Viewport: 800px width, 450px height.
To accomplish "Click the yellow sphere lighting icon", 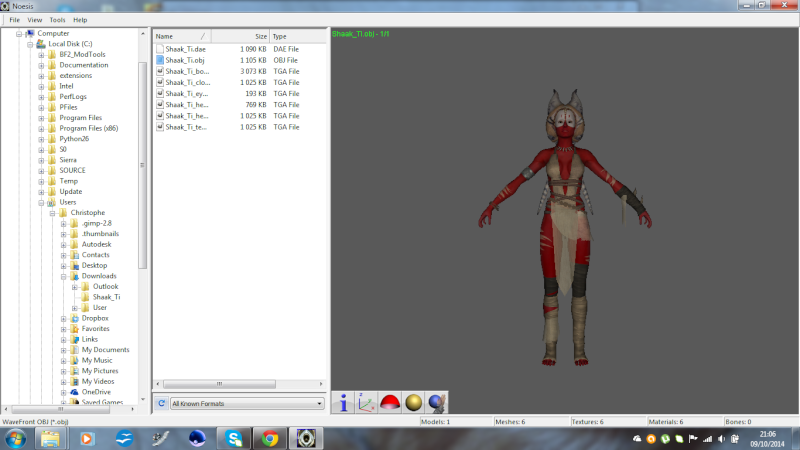I will point(413,403).
